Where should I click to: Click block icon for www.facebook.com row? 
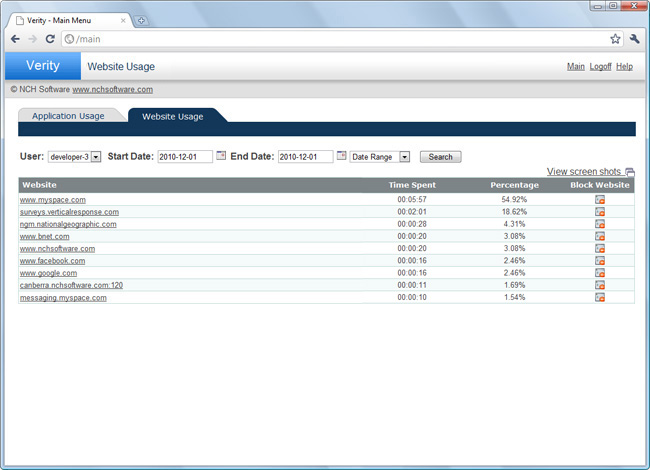(x=600, y=261)
